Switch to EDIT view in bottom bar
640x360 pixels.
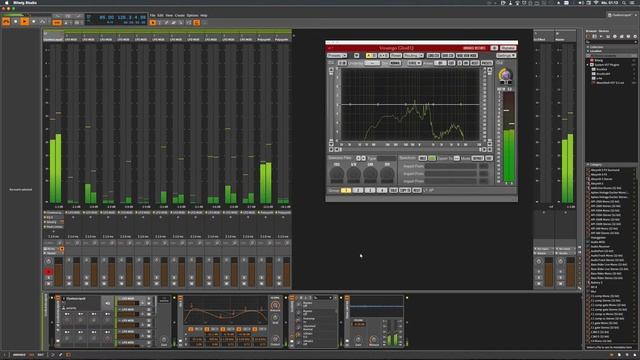tap(40, 355)
